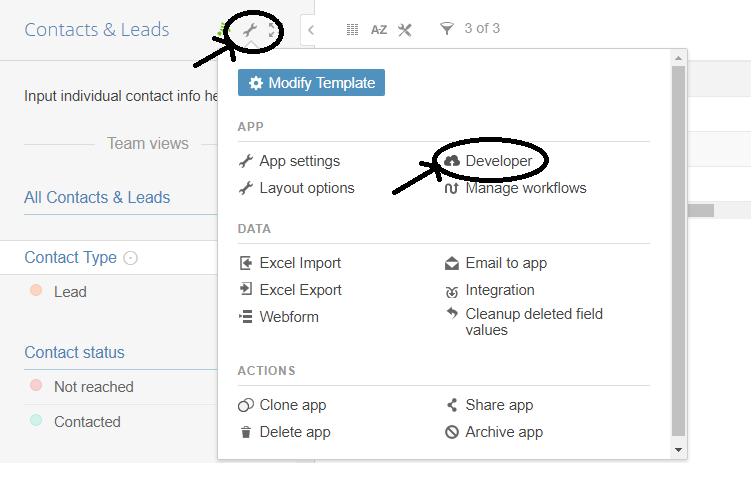Select the Contacted status filter
The height and width of the screenshot is (499, 751).
[x=87, y=422]
